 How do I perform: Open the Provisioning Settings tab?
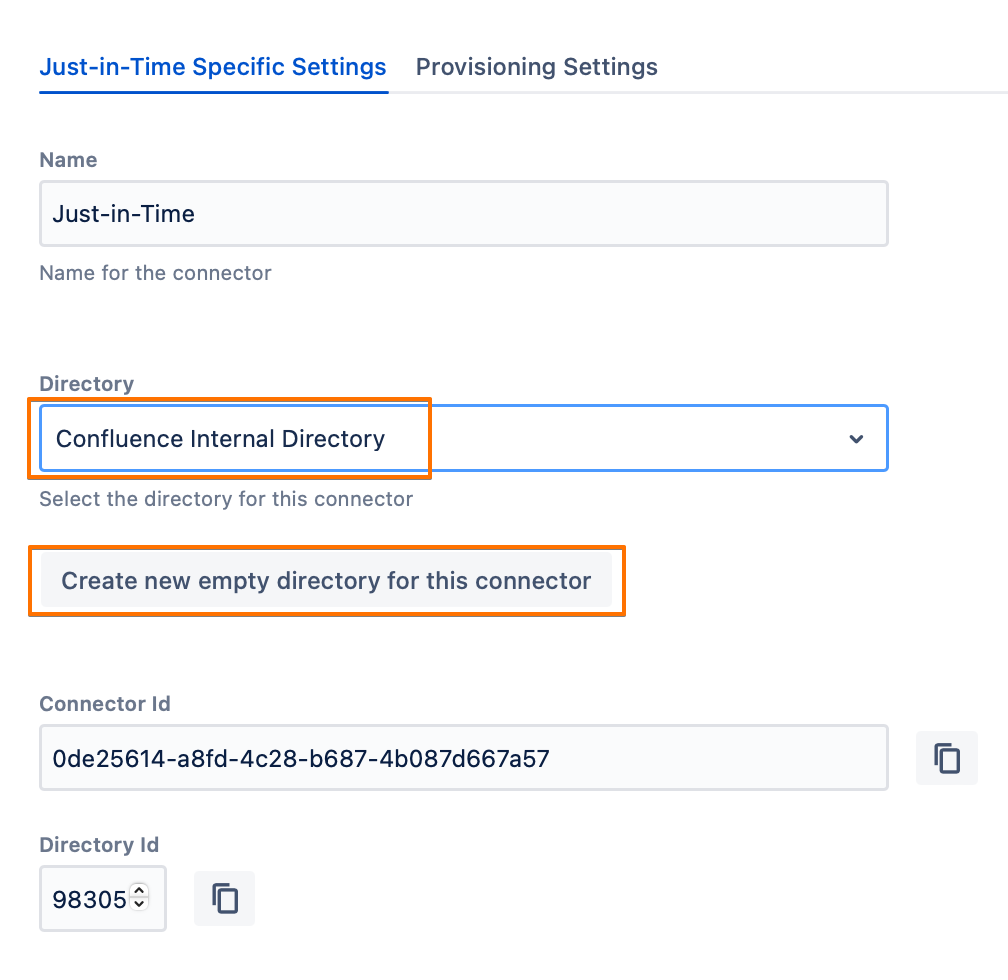pyautogui.click(x=536, y=67)
